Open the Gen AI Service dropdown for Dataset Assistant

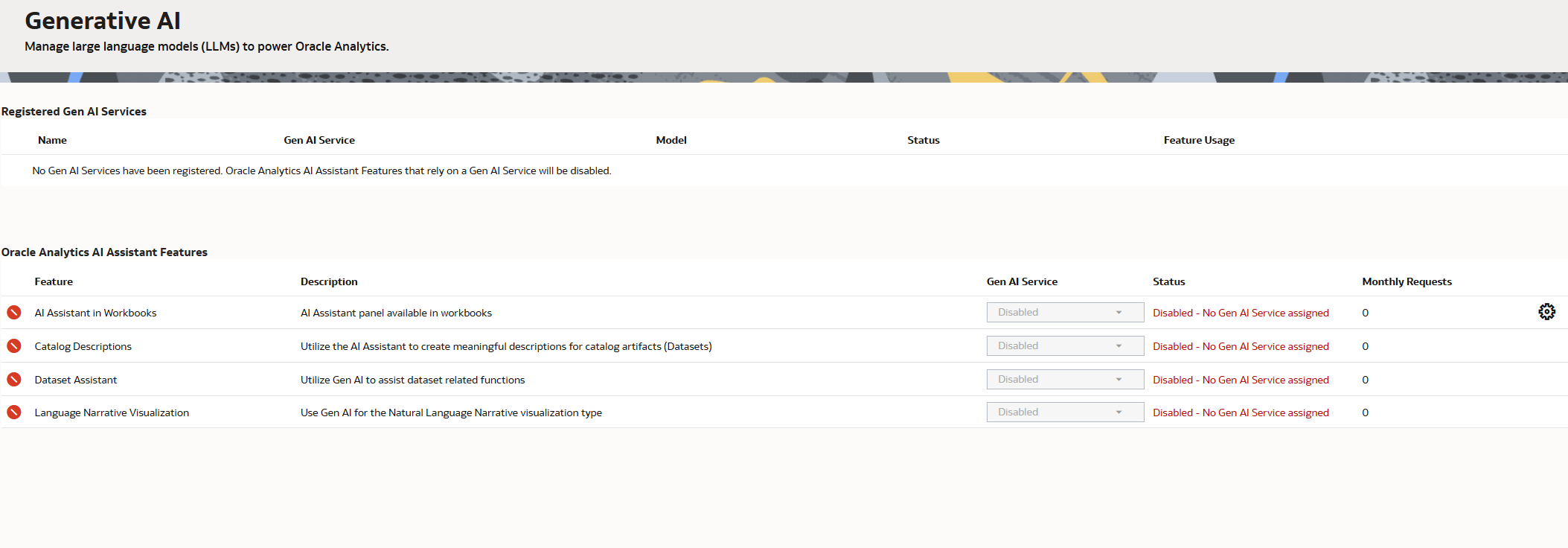1065,379
